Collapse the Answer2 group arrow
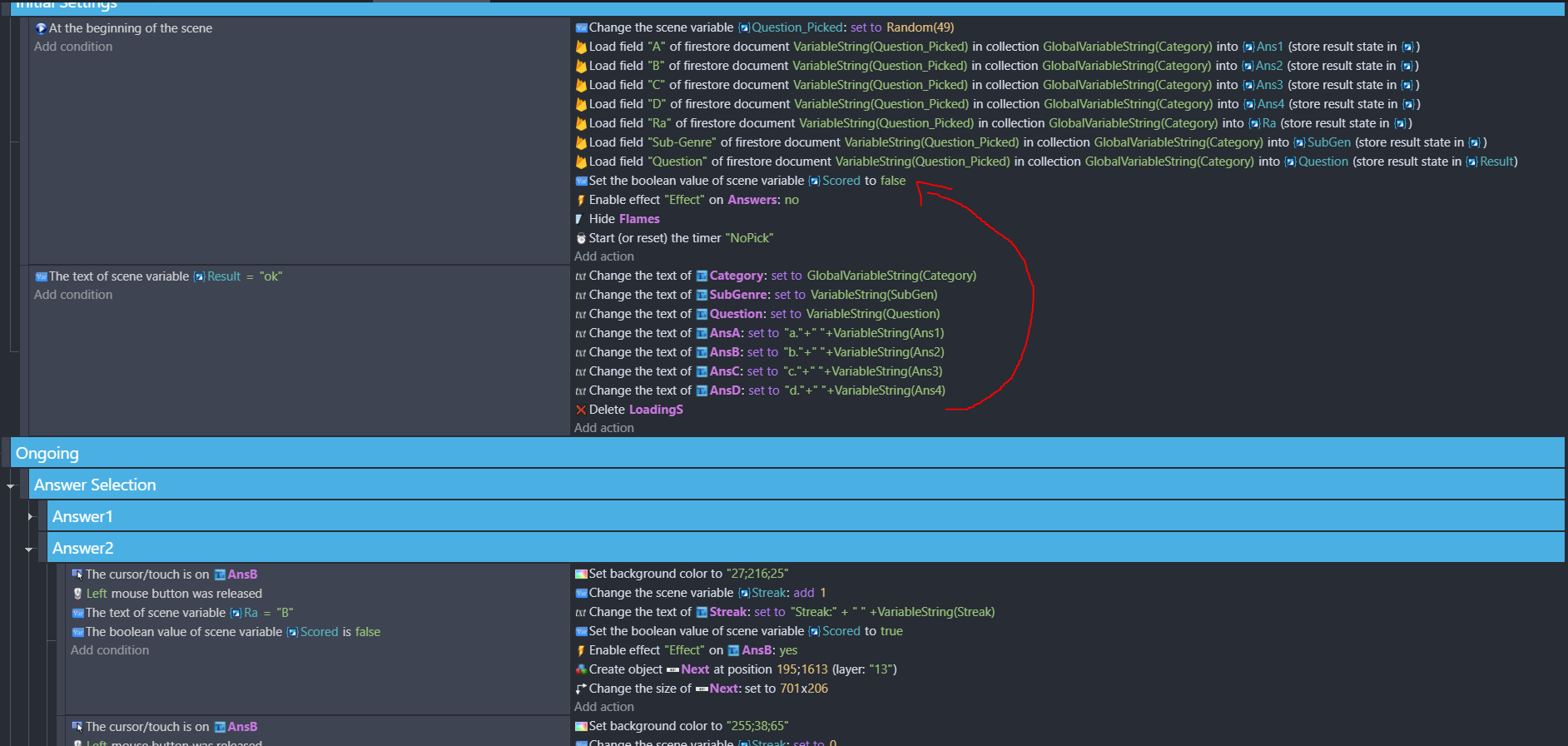The width and height of the screenshot is (1568, 746). (29, 549)
